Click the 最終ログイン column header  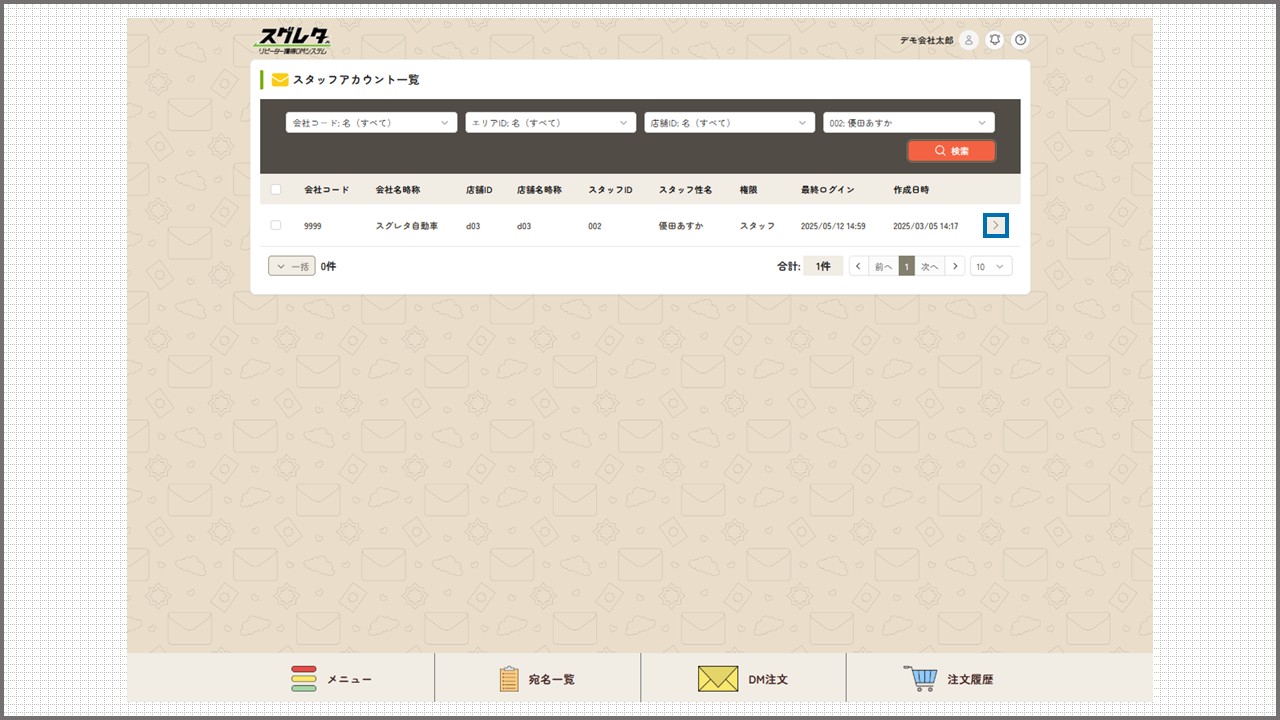tap(828, 190)
